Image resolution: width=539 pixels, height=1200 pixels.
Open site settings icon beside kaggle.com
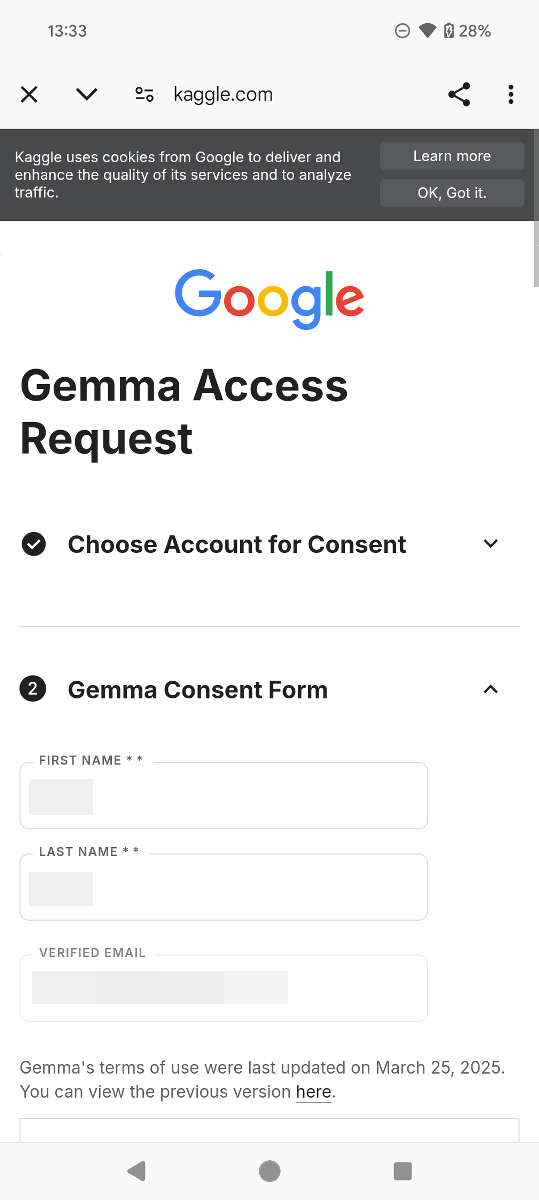pyautogui.click(x=144, y=94)
